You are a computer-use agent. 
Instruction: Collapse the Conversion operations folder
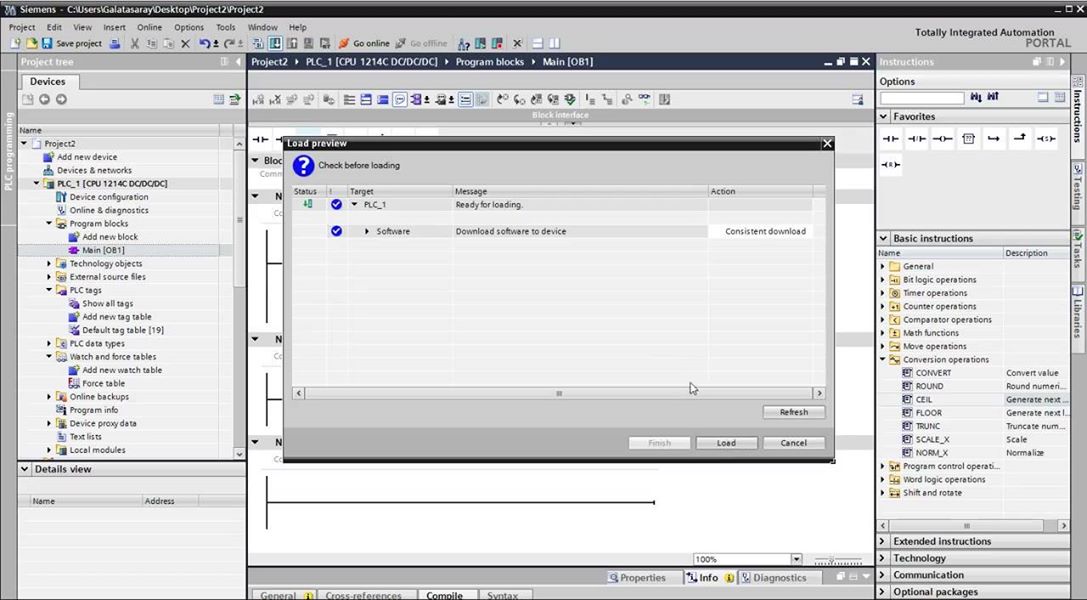883,360
